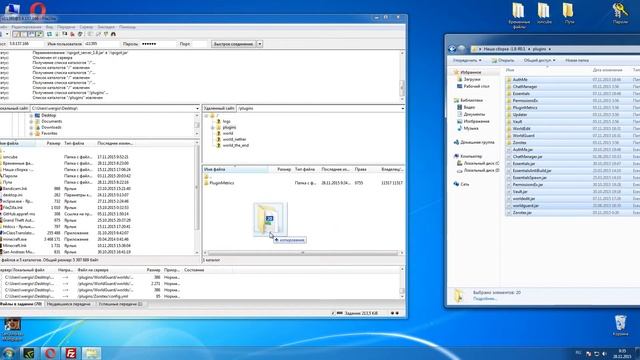Expand the Documents node in local tree
Viewport: 640px width, 360px height.
[x=31, y=122]
